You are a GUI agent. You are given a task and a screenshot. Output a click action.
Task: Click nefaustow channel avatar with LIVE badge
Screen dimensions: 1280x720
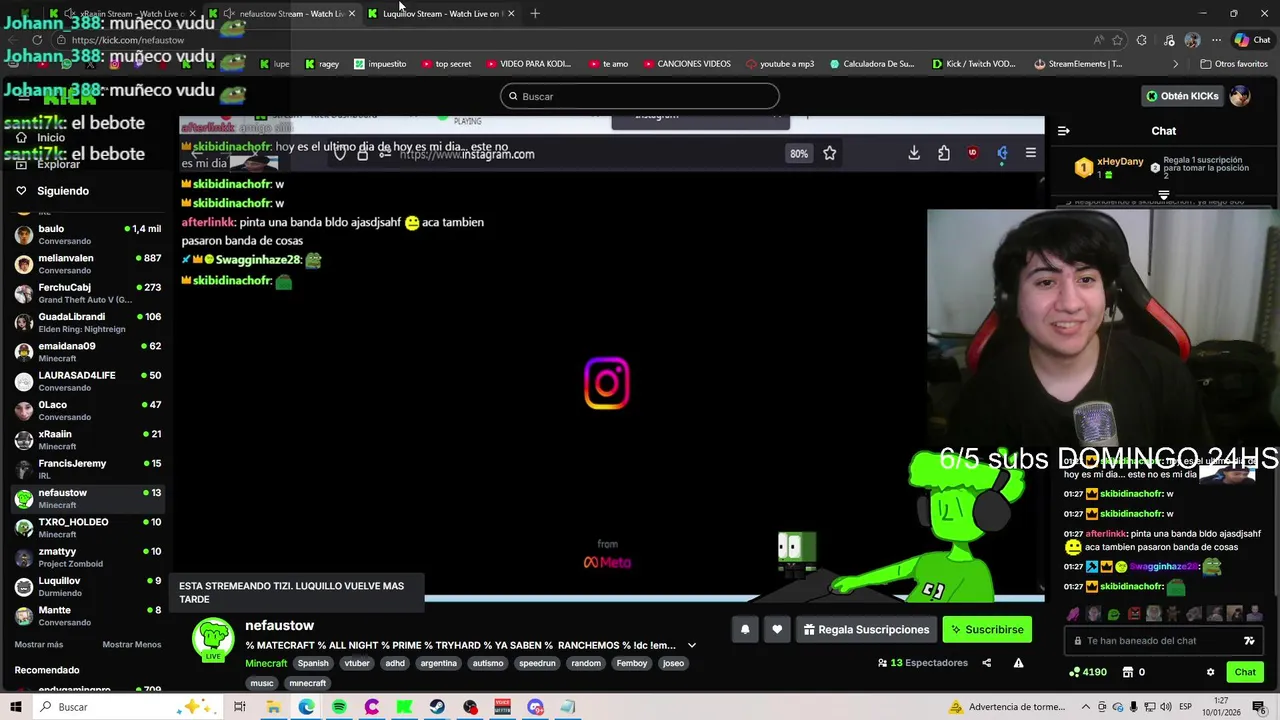tap(213, 641)
